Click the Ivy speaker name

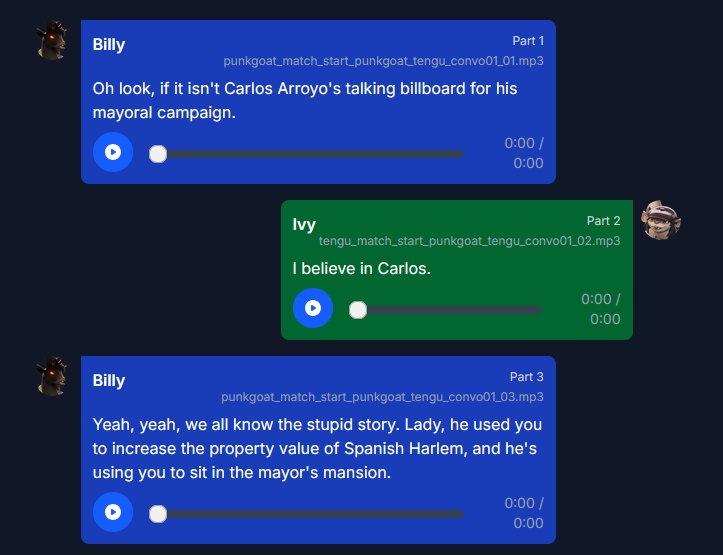(304, 224)
